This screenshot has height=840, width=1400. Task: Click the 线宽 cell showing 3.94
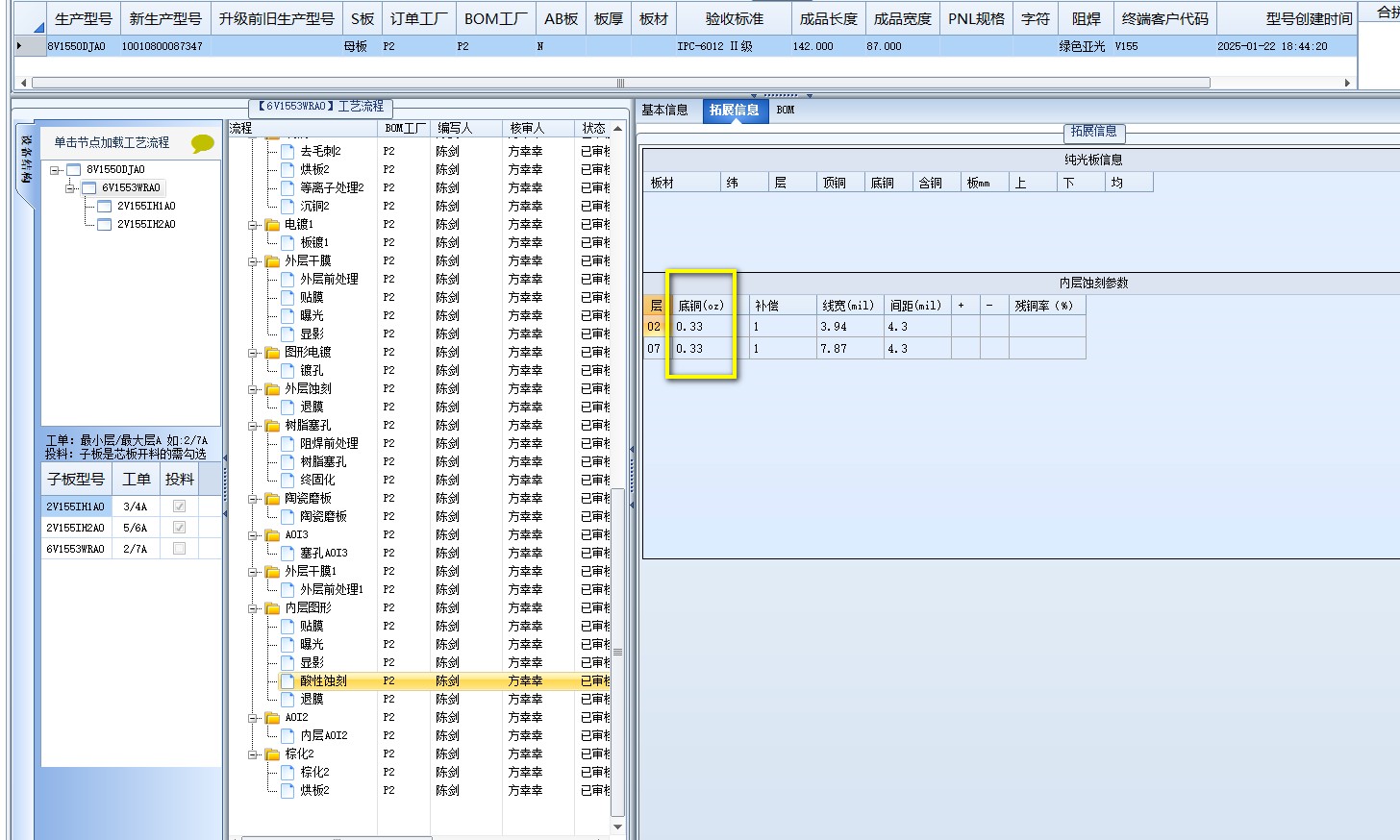click(850, 327)
